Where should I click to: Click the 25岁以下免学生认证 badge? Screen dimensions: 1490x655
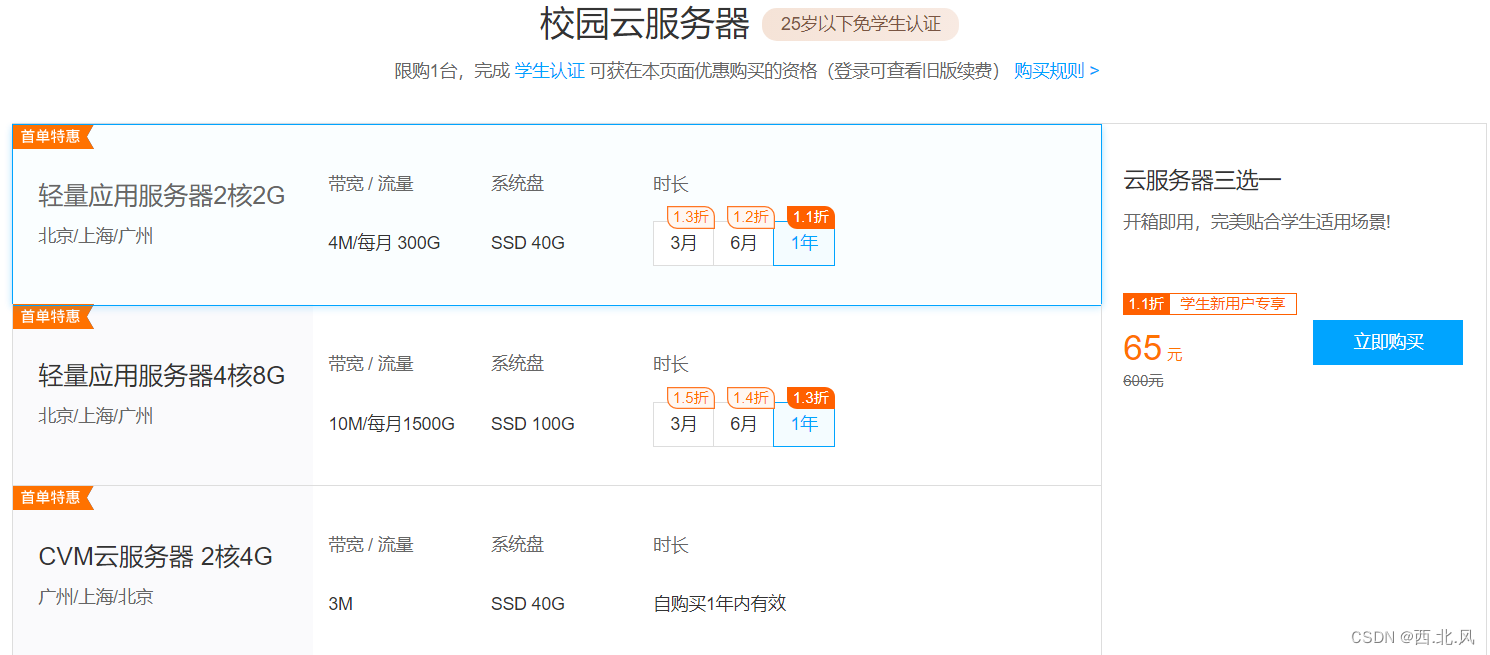coord(860,24)
